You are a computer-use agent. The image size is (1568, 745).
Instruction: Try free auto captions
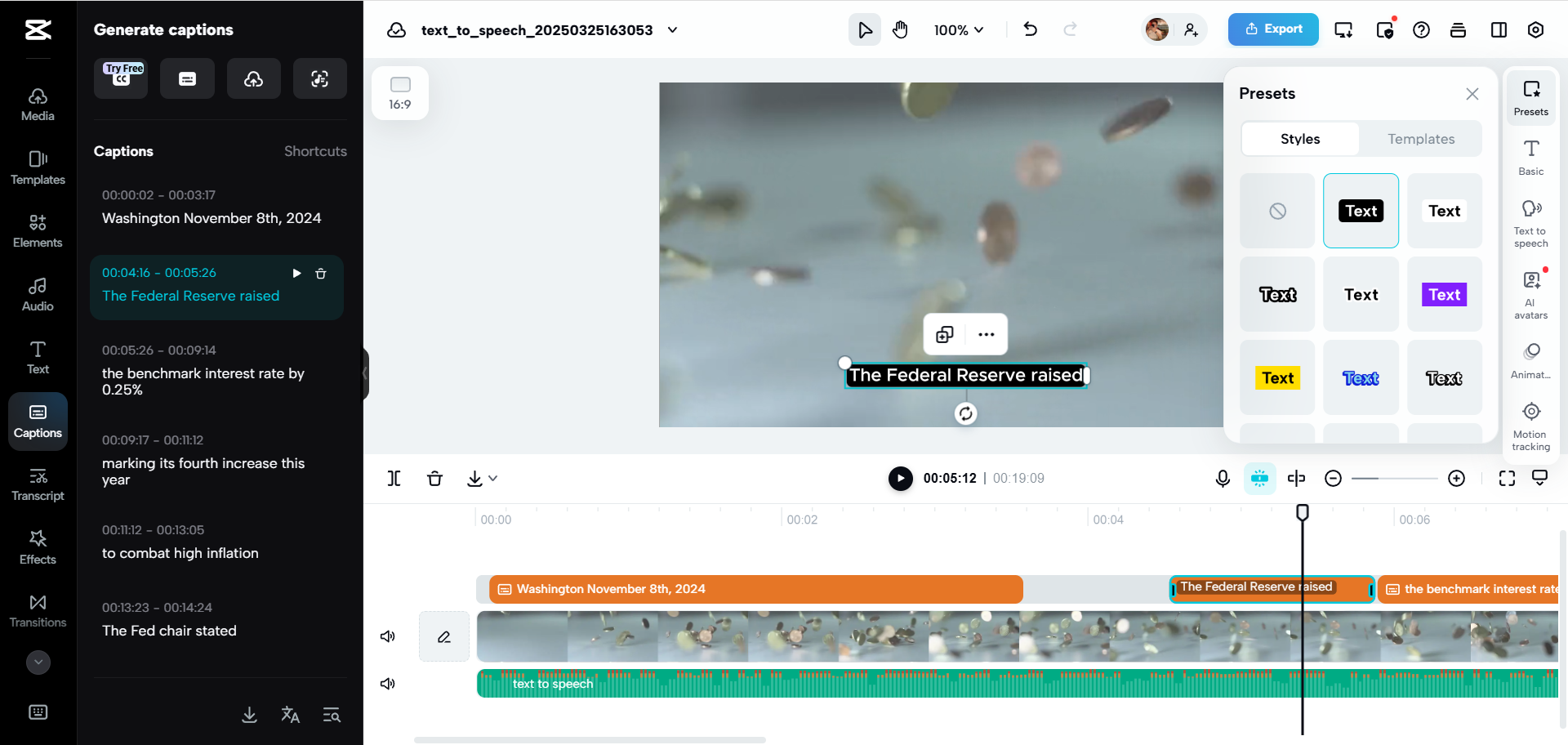pyautogui.click(x=121, y=78)
